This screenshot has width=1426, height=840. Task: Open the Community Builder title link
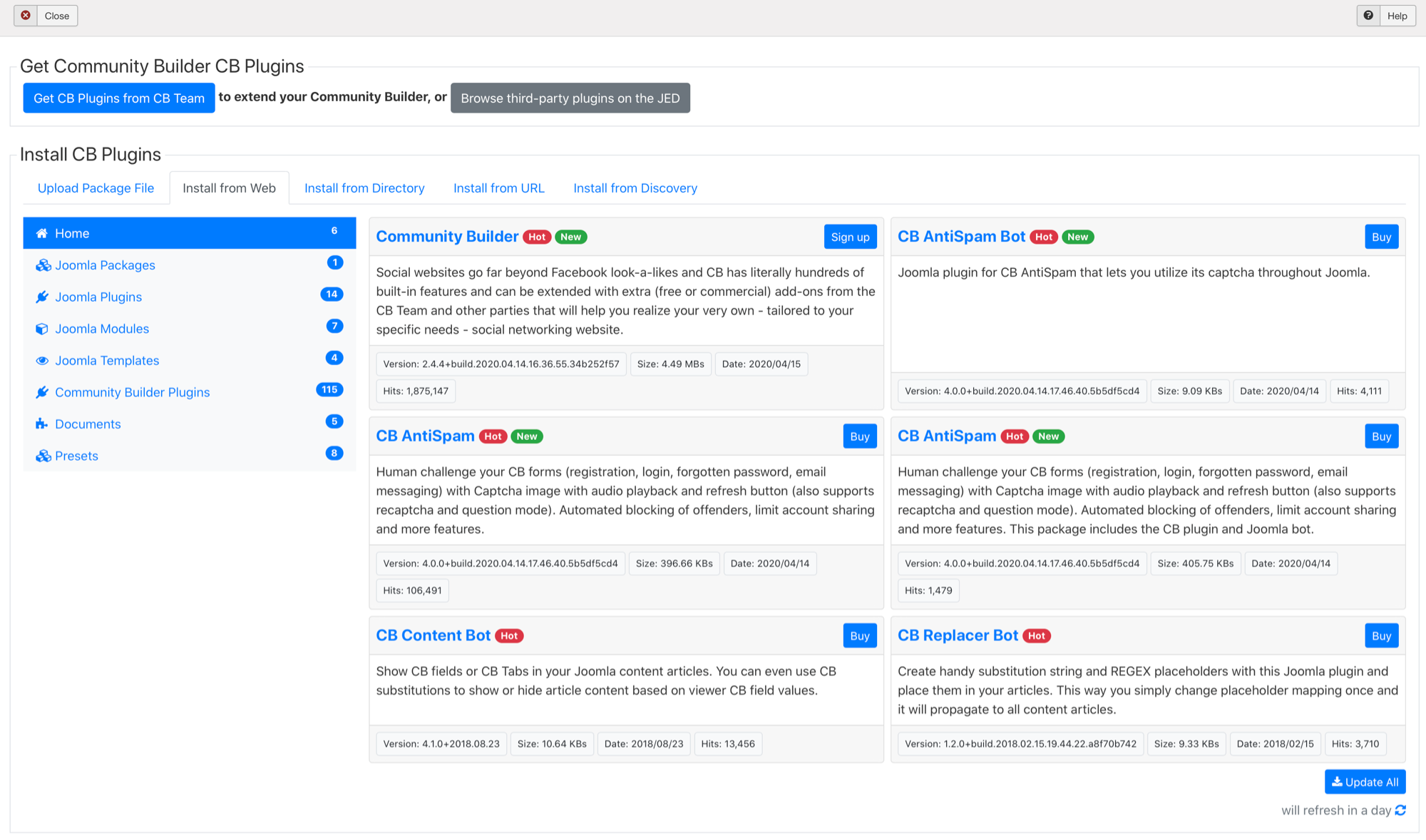tap(447, 237)
